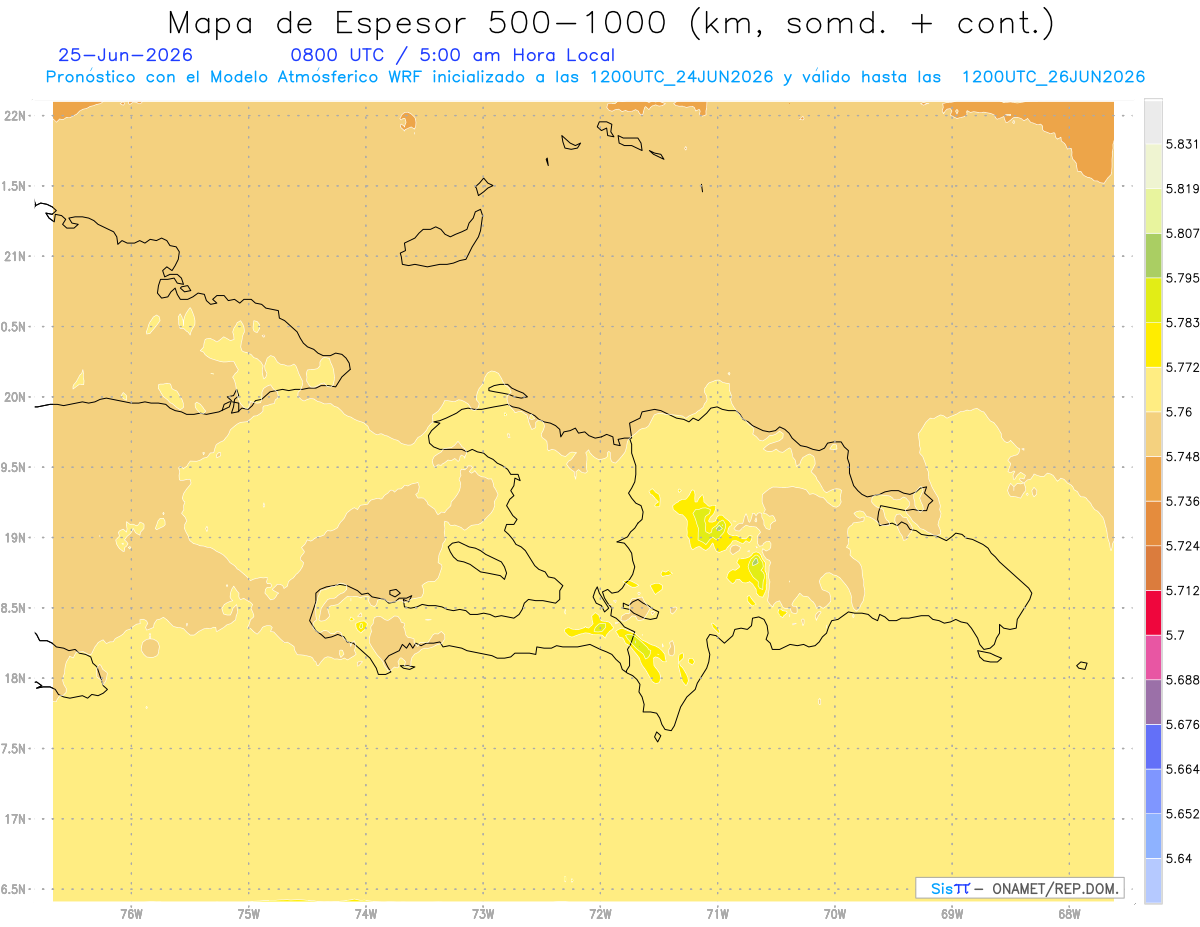Click the legend value '5.831'
The image size is (1200, 927).
[1182, 144]
